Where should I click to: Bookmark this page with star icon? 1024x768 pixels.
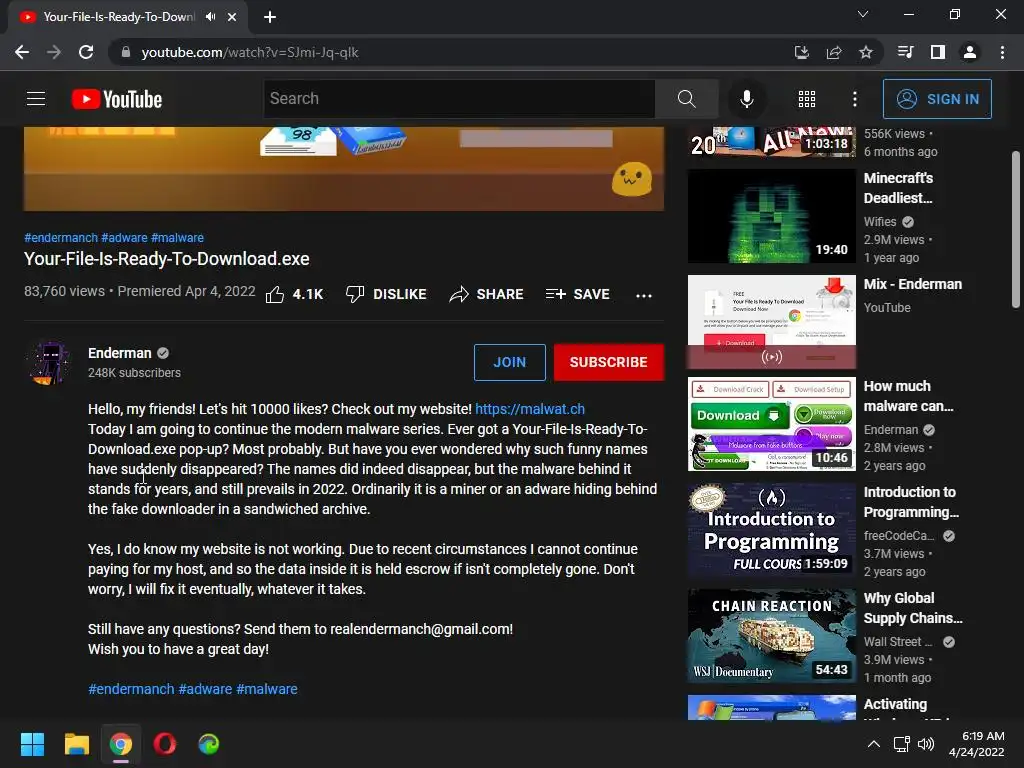tap(865, 52)
